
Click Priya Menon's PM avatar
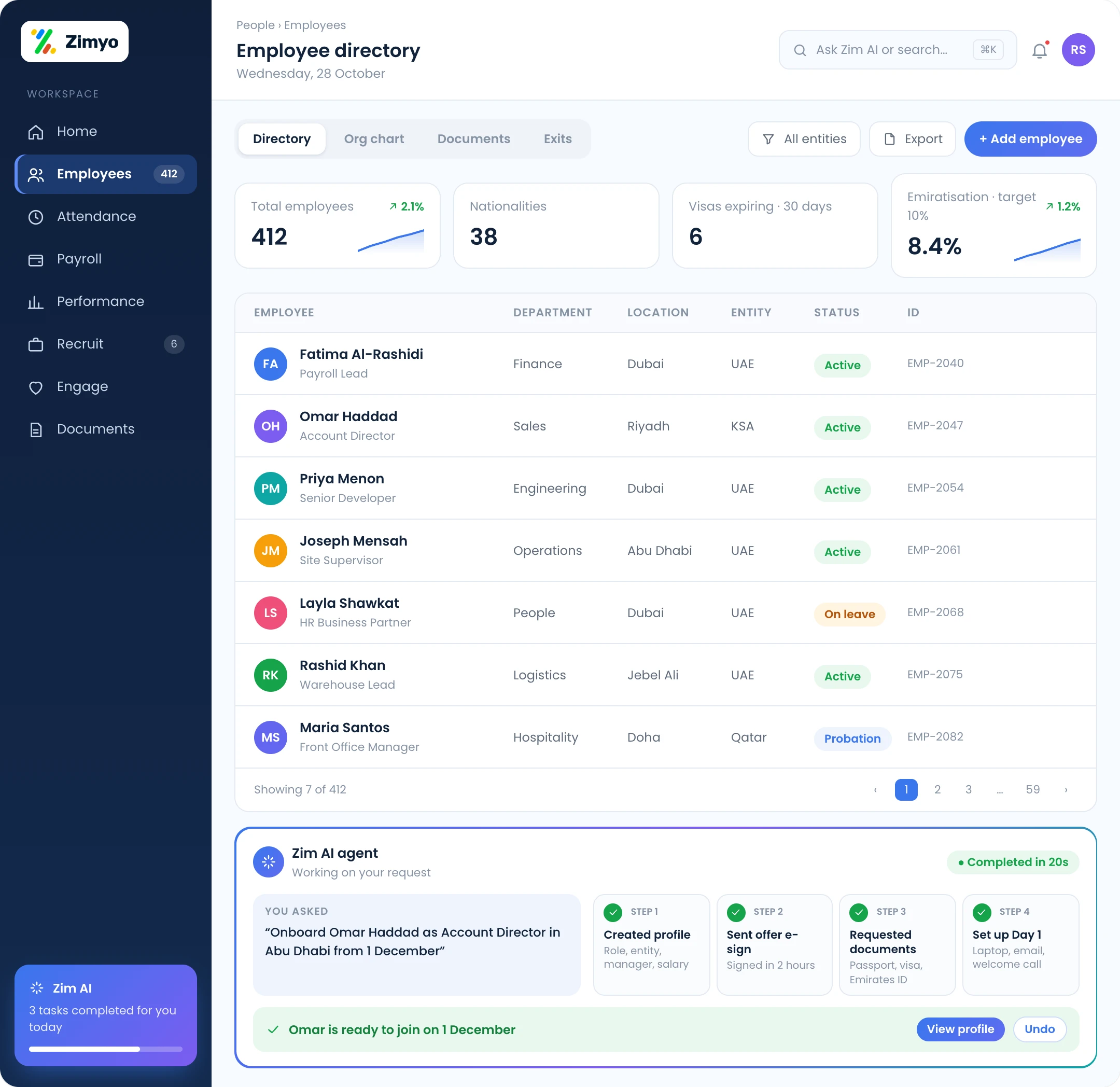click(x=270, y=489)
